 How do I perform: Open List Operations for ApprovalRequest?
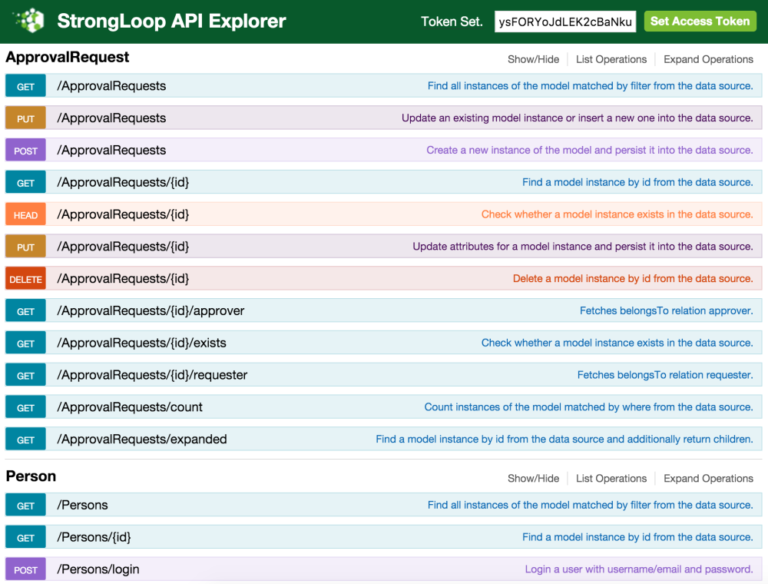(611, 59)
